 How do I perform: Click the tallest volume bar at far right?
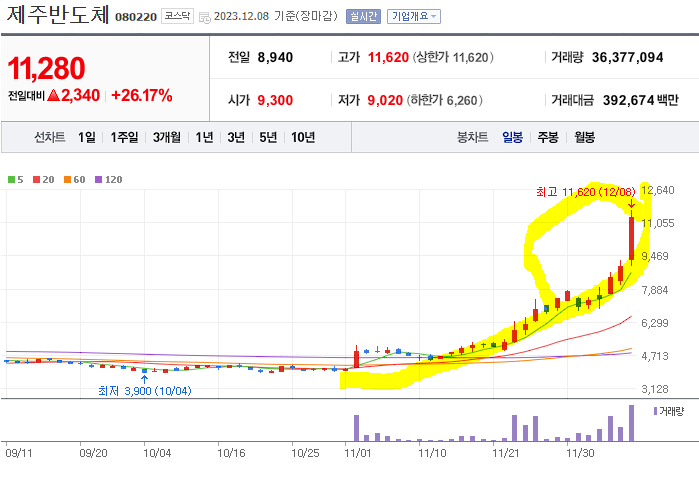[x=631, y=423]
